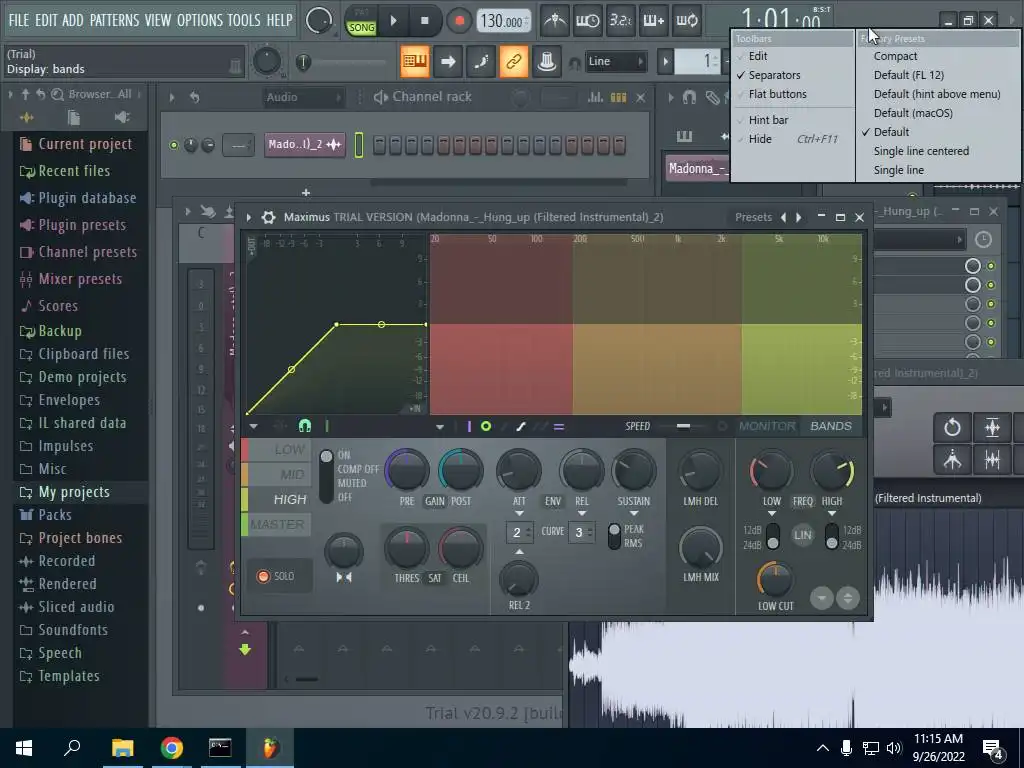
Task: Click the Mado..l)_2 channel button
Action: tap(305, 144)
